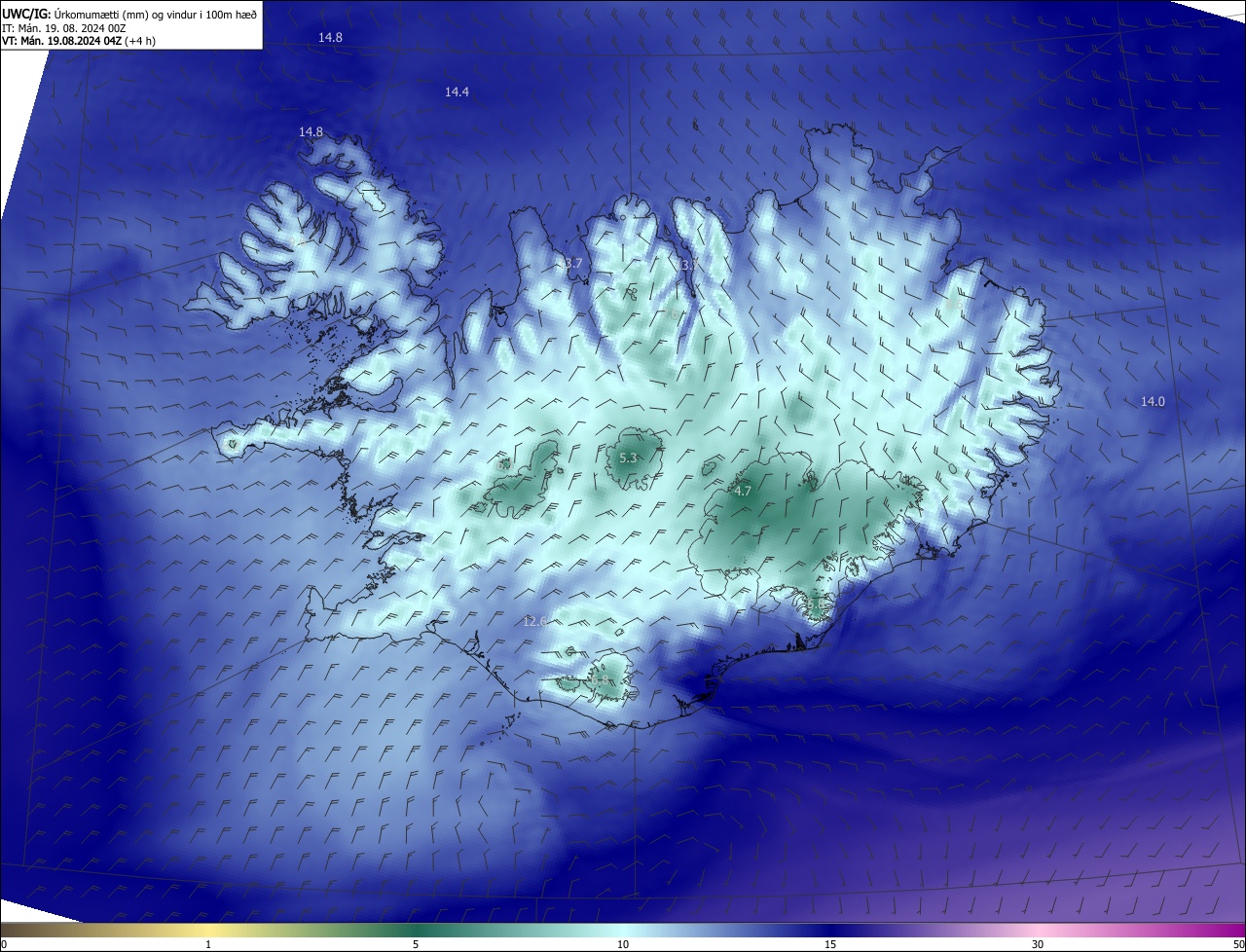Click the 14.8 value just above the Westfjords
This screenshot has height=952, width=1246.
[x=311, y=131]
